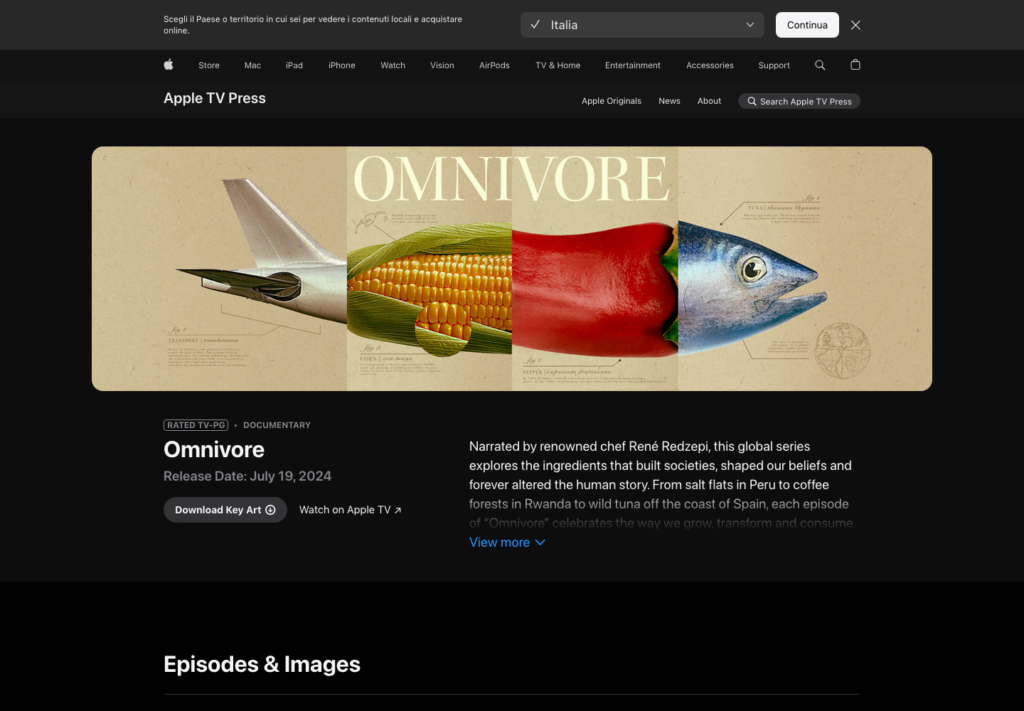Open the Apple Originals link

611,101
